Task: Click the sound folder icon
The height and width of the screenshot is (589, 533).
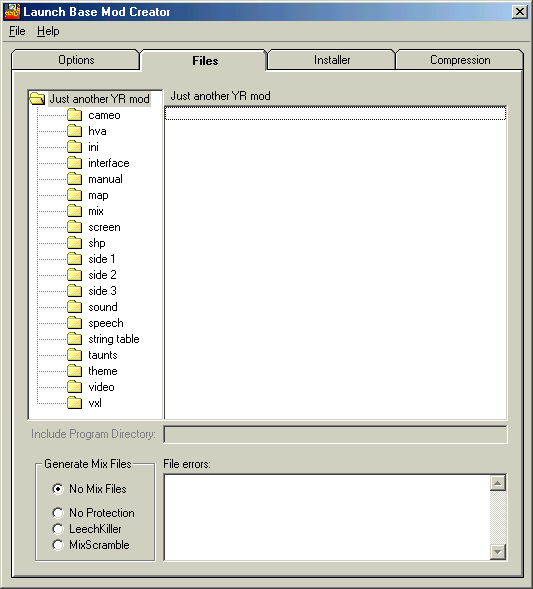Action: click(75, 307)
